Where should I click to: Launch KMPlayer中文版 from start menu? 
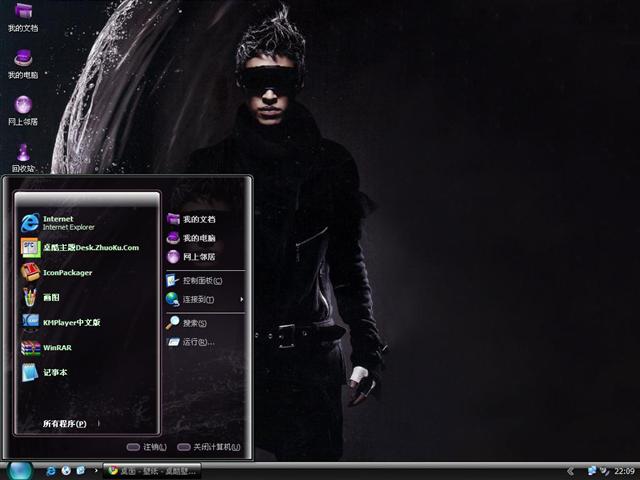coord(60,322)
